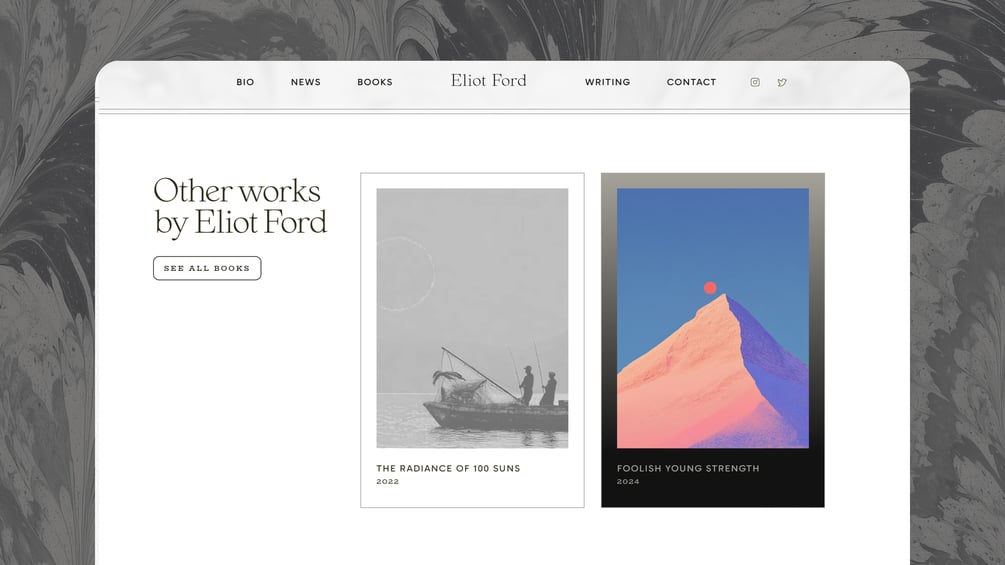The width and height of the screenshot is (1005, 565).
Task: Select CONTACT in the navigation
Action: click(692, 82)
